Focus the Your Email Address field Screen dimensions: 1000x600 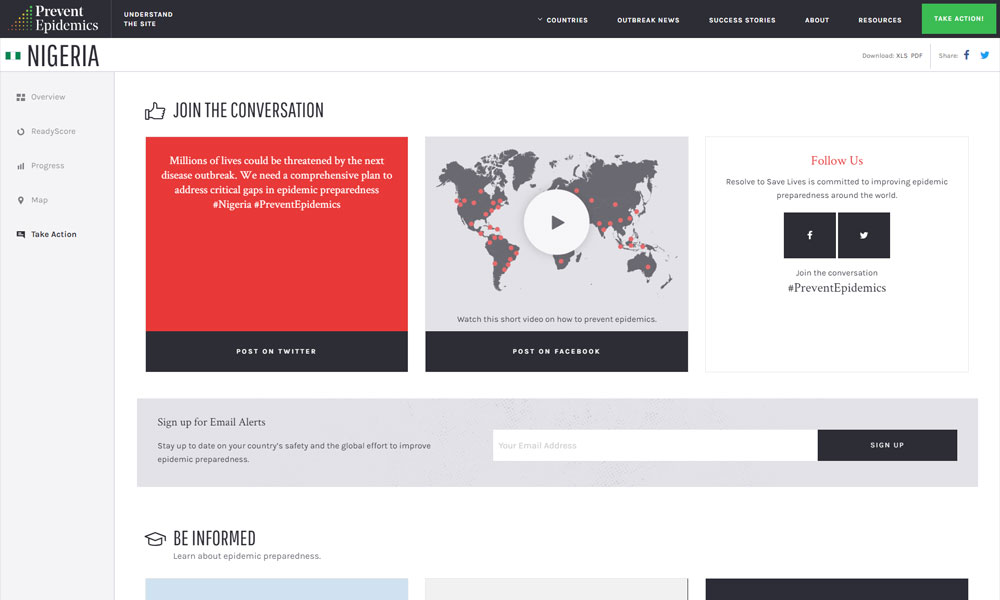click(x=654, y=446)
